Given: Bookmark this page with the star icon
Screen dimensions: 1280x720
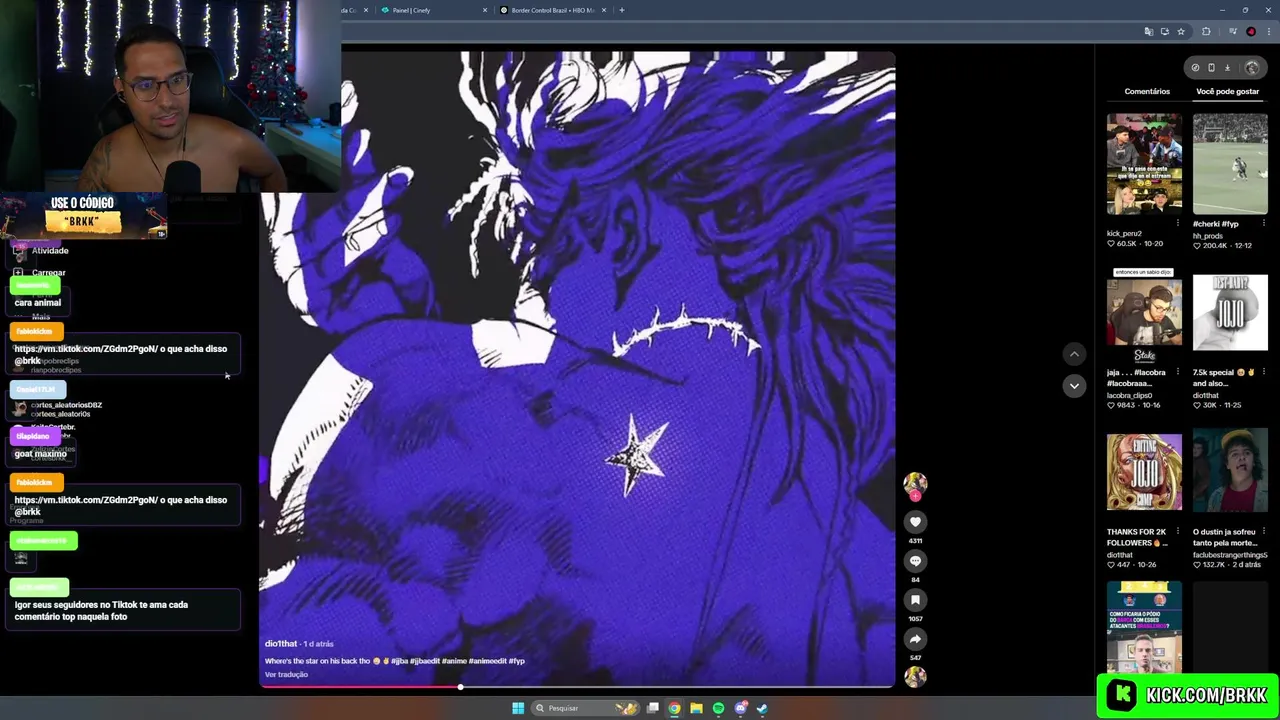Looking at the screenshot, I should pos(1181,32).
